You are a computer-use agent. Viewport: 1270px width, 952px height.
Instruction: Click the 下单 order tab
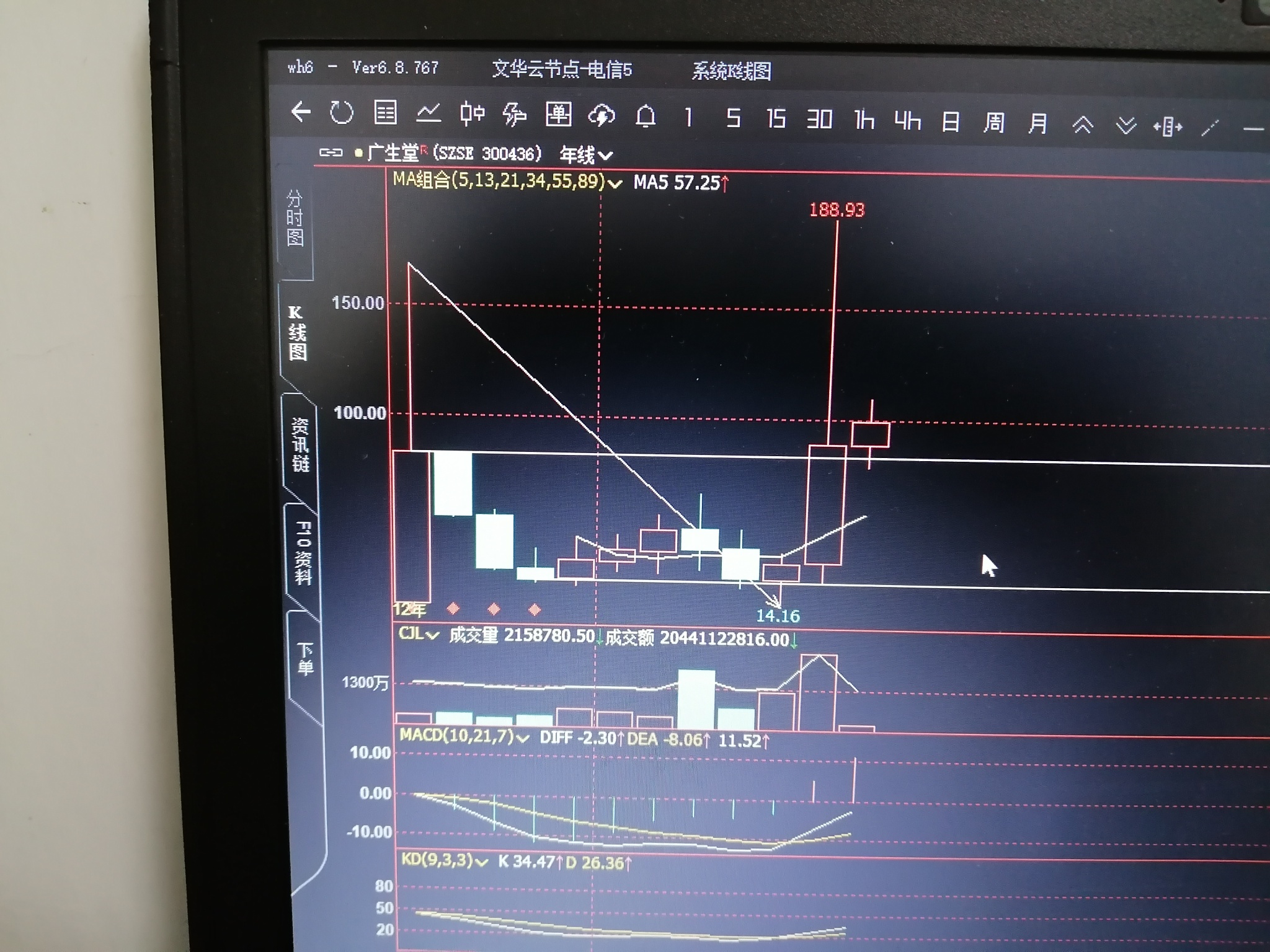tap(305, 658)
